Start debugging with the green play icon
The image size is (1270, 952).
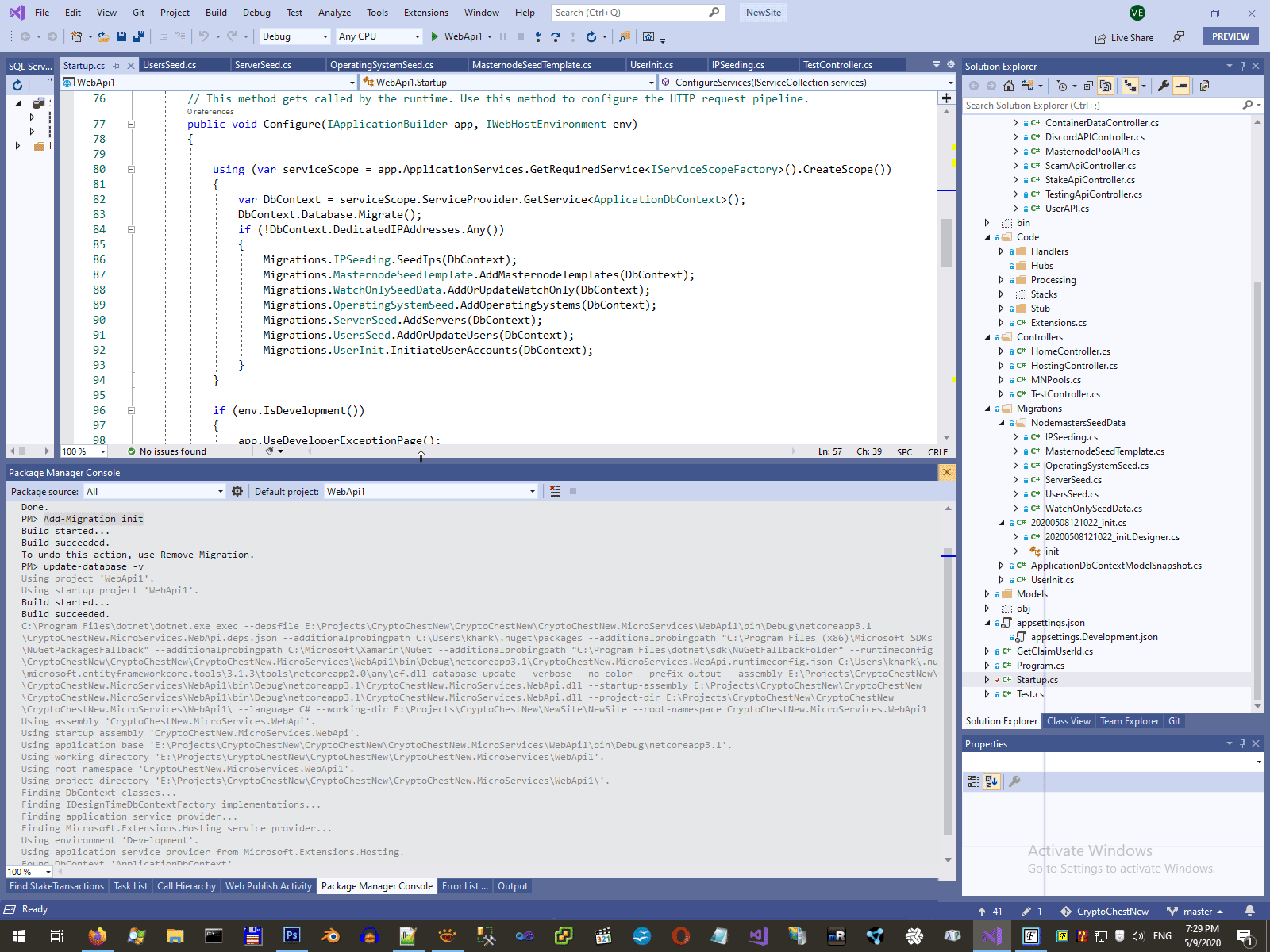pos(434,36)
